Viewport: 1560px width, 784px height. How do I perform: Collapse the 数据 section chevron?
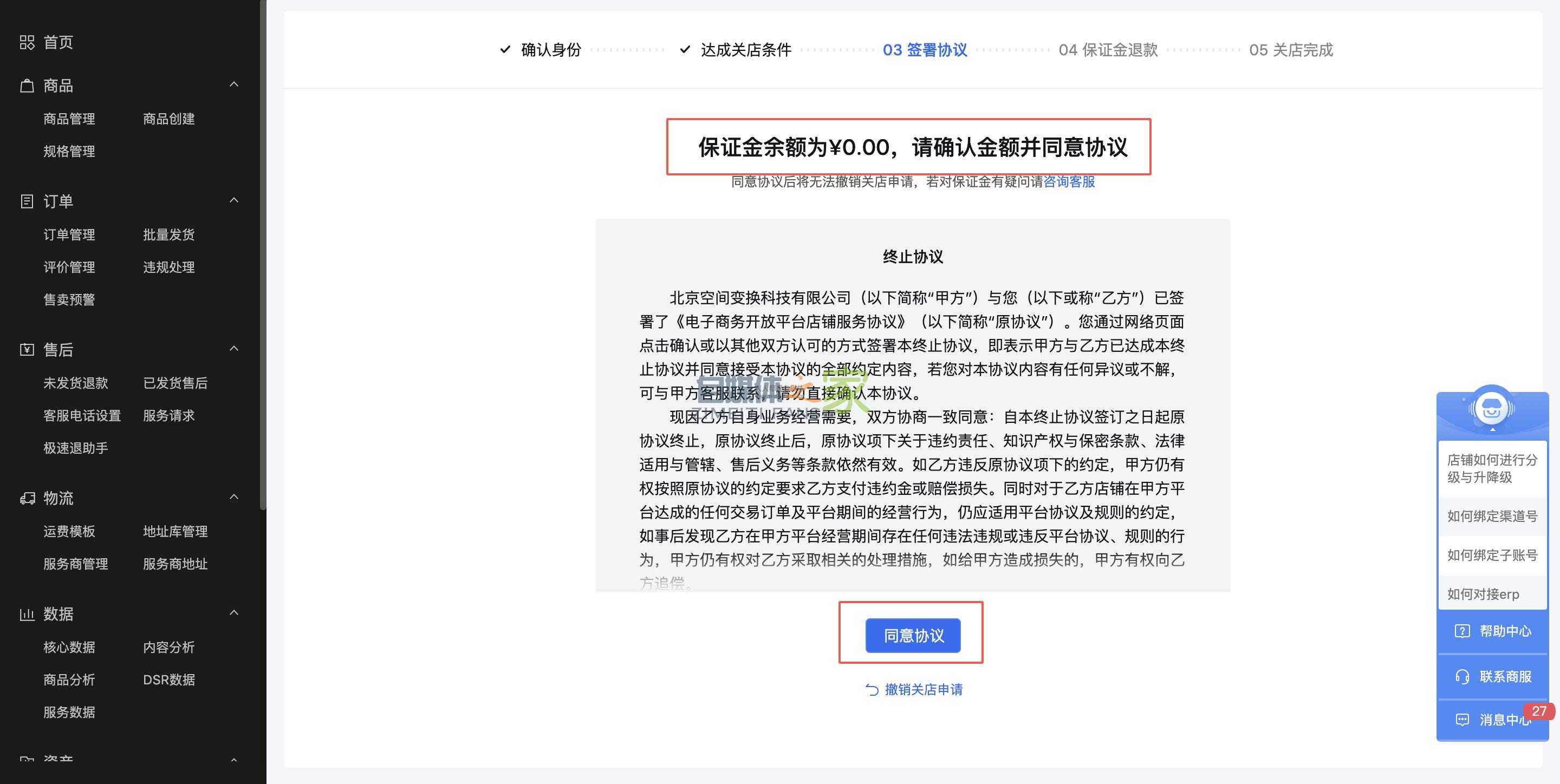tap(235, 613)
